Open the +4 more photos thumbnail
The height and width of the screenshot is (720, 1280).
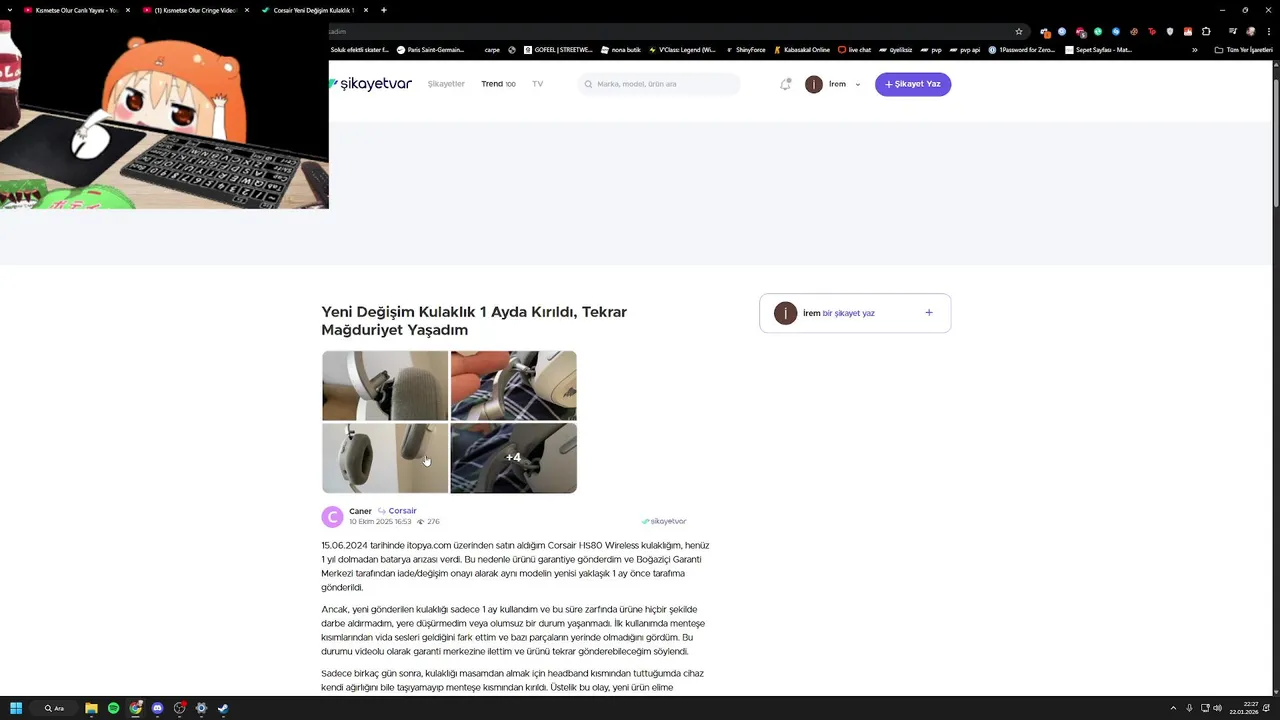click(x=513, y=458)
